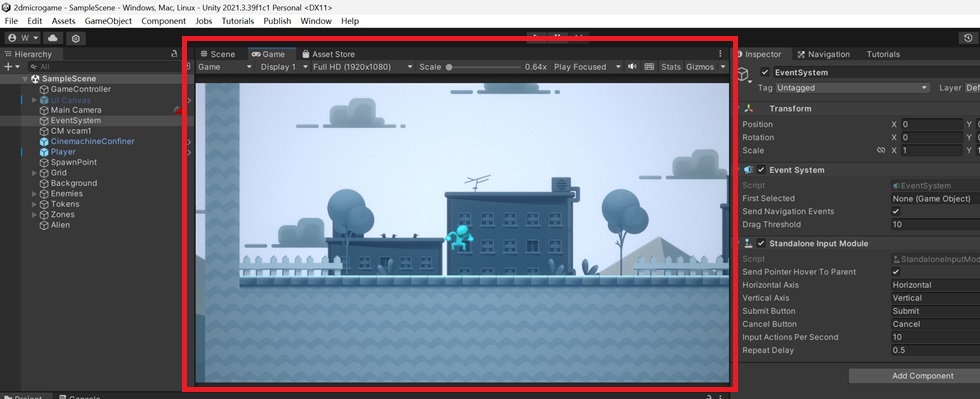
Task: Switch to the Asset Store tab
Action: 328,54
